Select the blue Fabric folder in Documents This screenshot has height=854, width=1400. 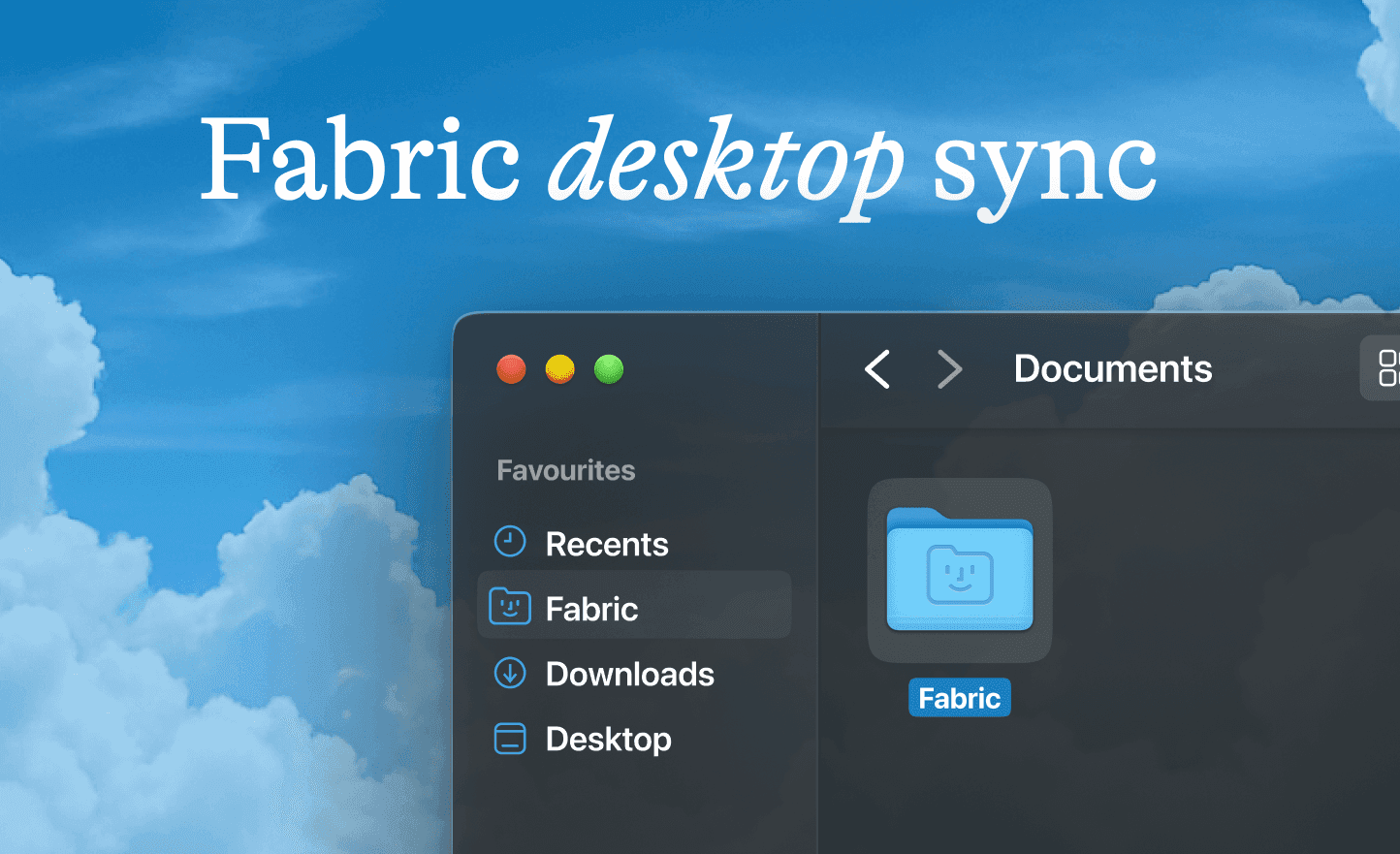[x=960, y=570]
